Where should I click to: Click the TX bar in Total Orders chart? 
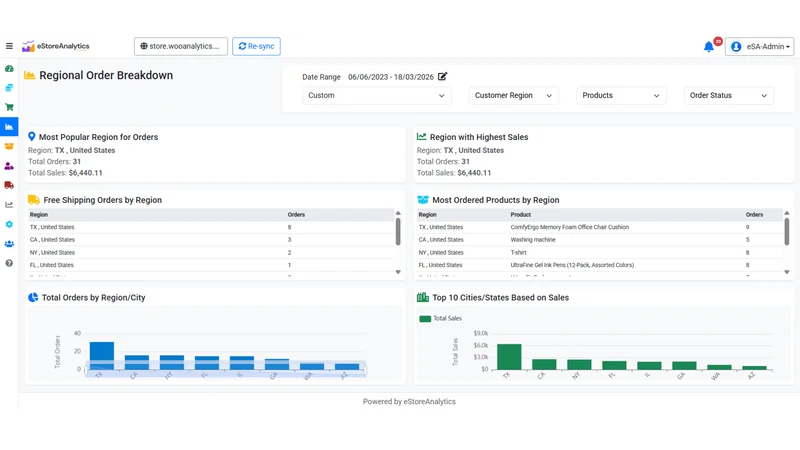[102, 356]
